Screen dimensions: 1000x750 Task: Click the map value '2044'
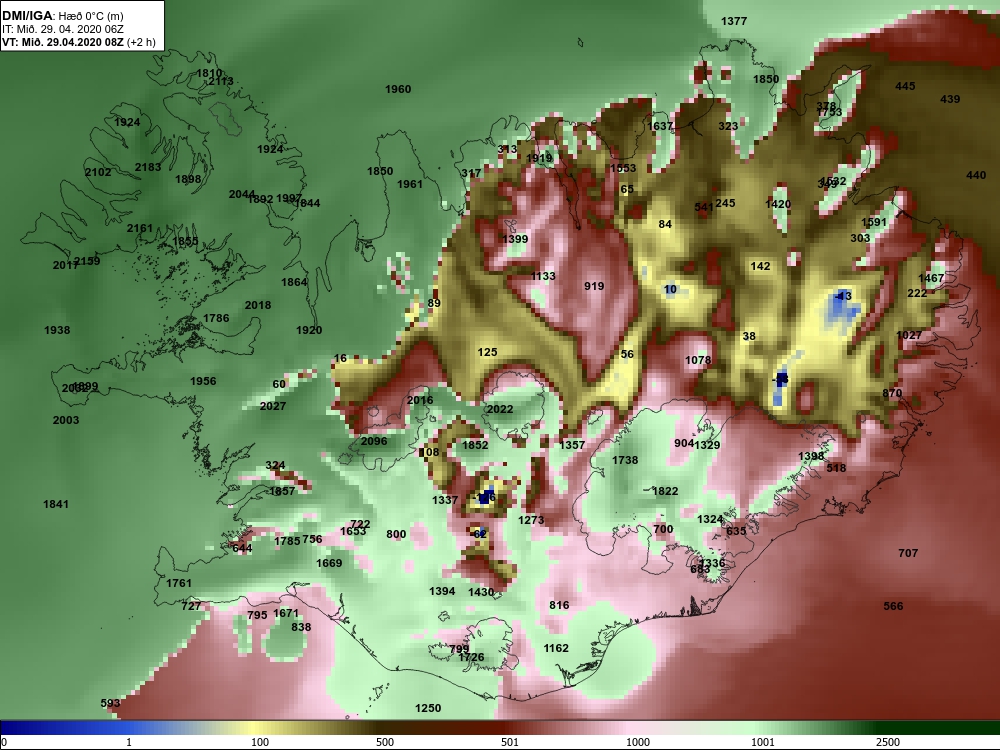coord(242,194)
